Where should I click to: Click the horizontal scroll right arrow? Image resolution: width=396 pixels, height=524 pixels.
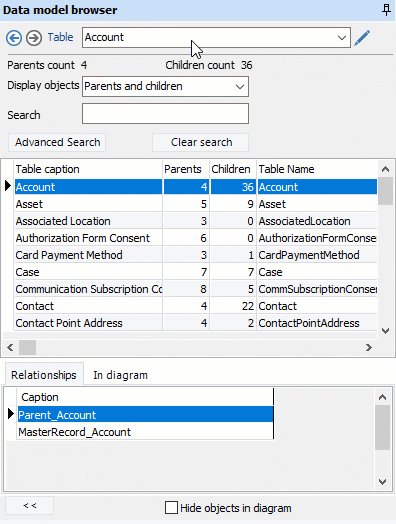pyautogui.click(x=369, y=348)
